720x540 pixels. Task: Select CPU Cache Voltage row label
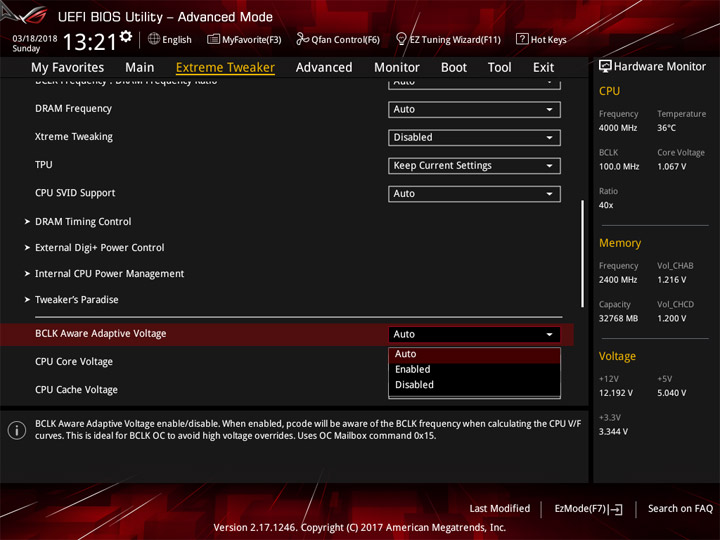pyautogui.click(x=76, y=390)
